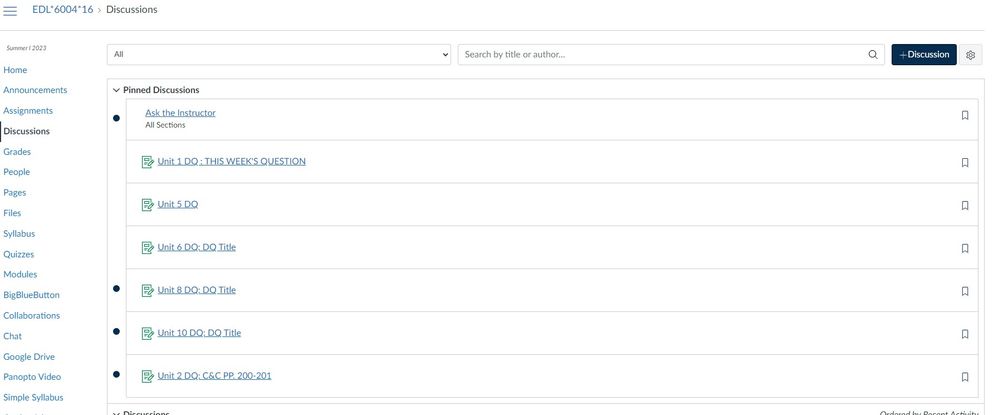The image size is (998, 415).
Task: Toggle bookmark for Unit 8 DQ
Action: pos(965,291)
